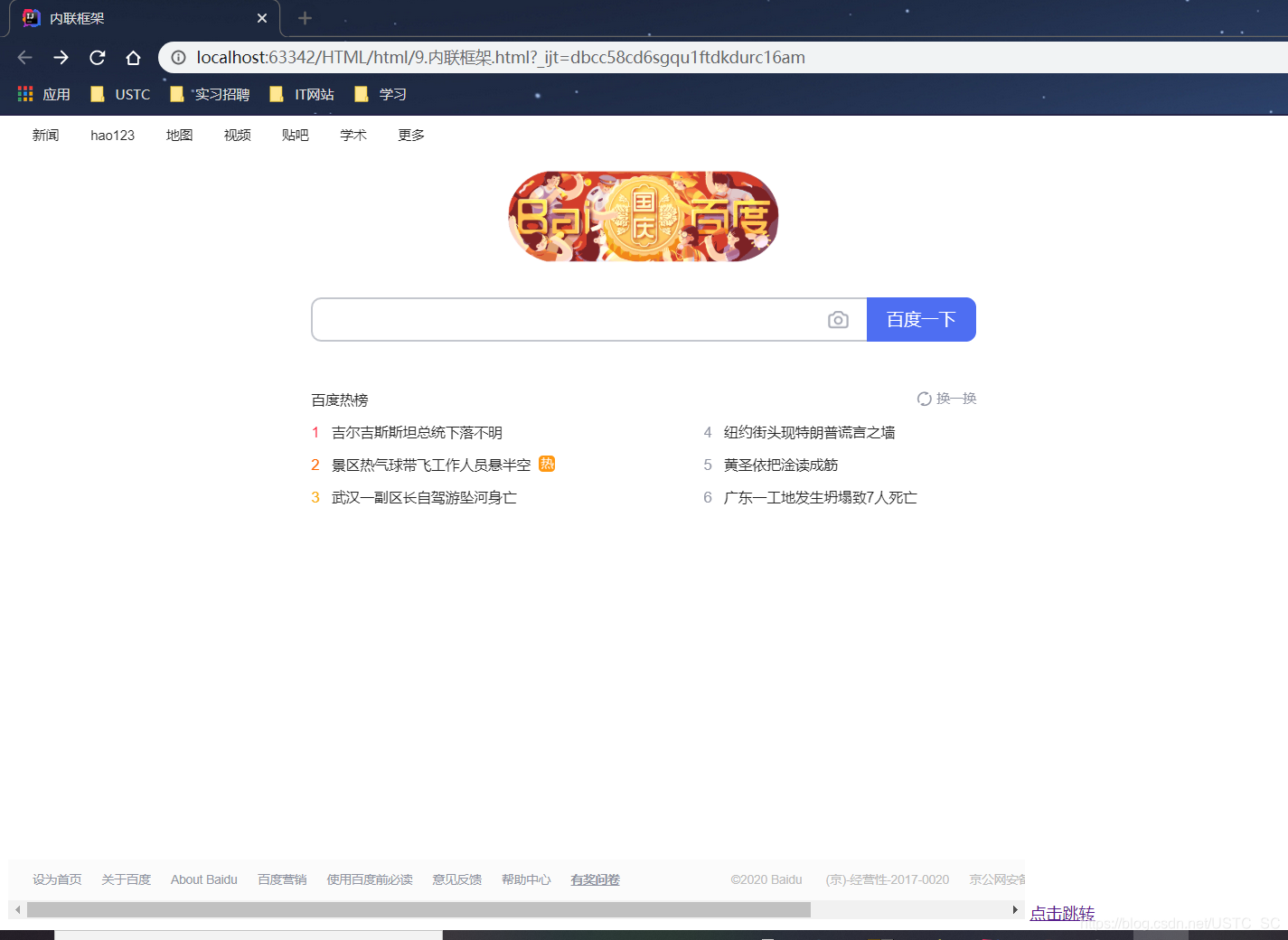This screenshot has width=1288, height=940.
Task: Click footer link 使用百度前必读
Action: click(x=370, y=879)
